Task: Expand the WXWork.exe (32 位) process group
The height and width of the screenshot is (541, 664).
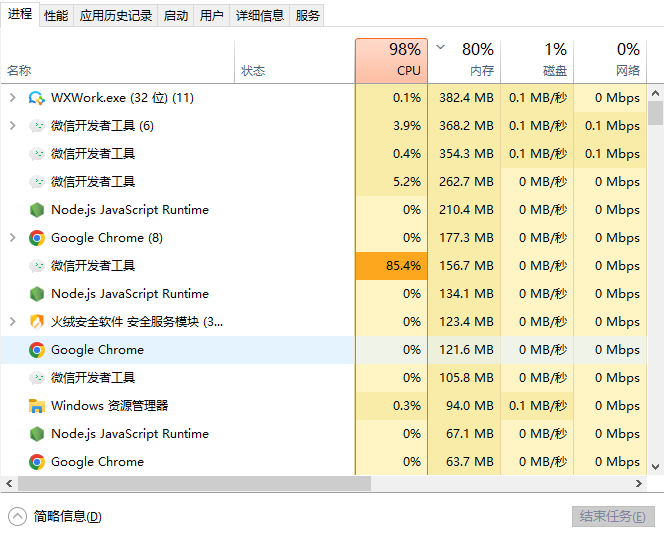Action: [x=13, y=98]
